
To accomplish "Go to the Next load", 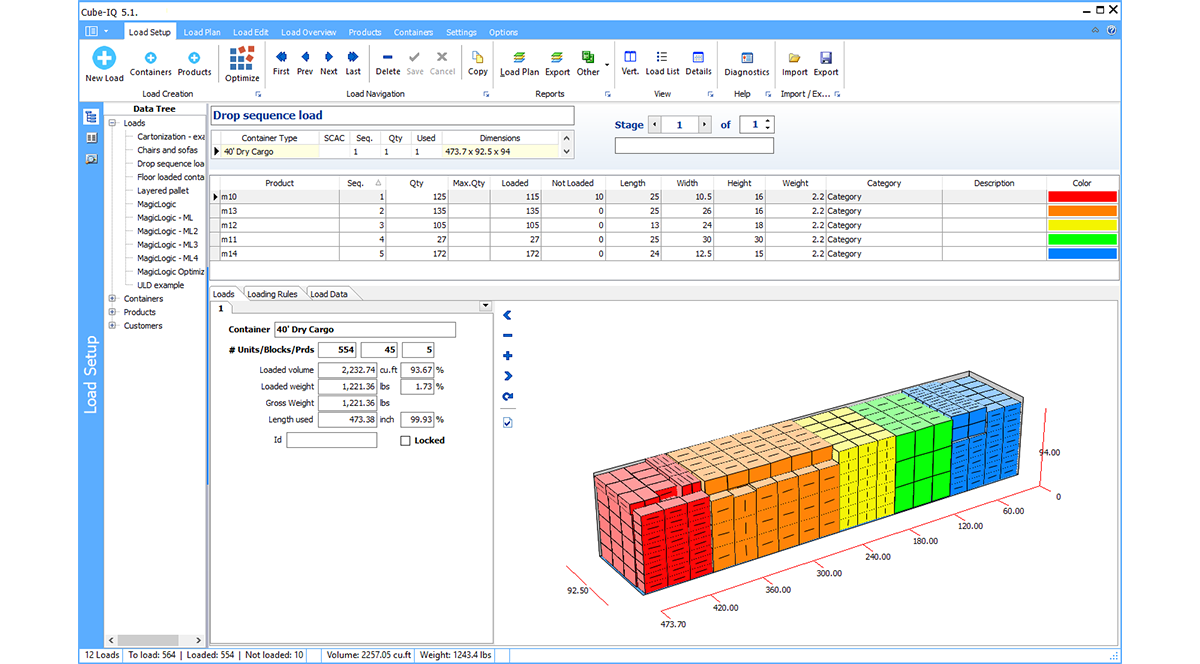I will (329, 64).
